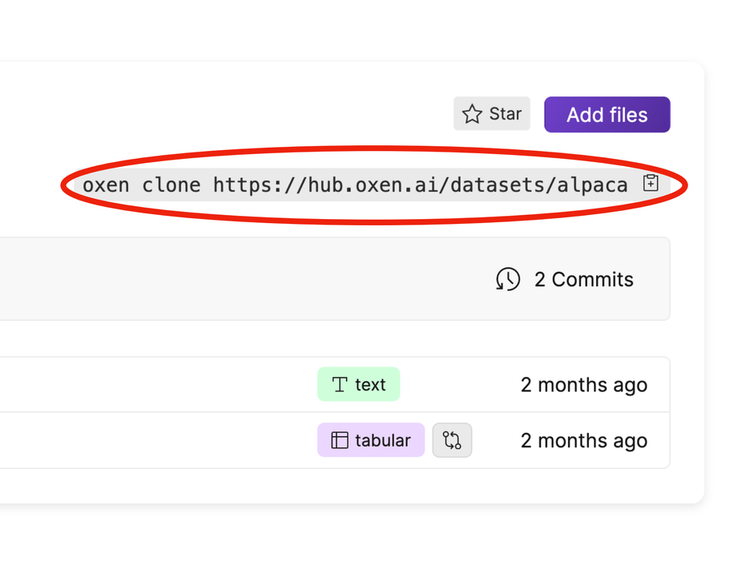Click the commit history clock icon
750x563 pixels.
coord(507,279)
